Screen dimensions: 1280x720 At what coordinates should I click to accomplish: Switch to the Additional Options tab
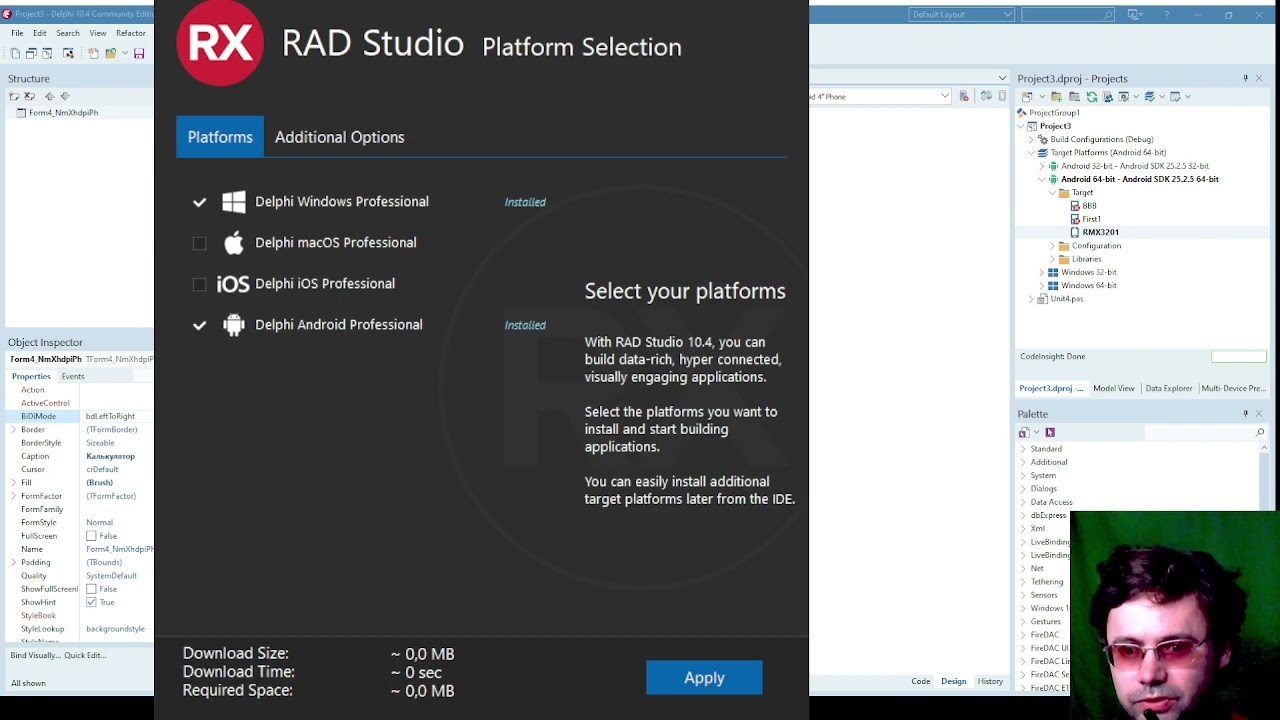340,137
